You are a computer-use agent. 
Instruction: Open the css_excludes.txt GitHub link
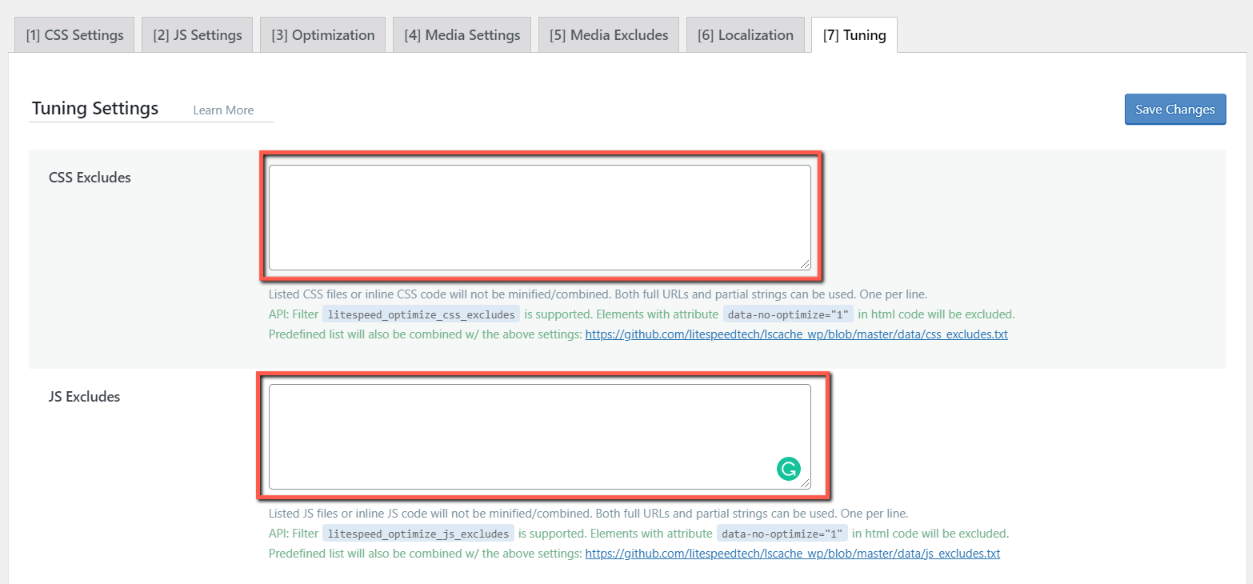tap(796, 334)
